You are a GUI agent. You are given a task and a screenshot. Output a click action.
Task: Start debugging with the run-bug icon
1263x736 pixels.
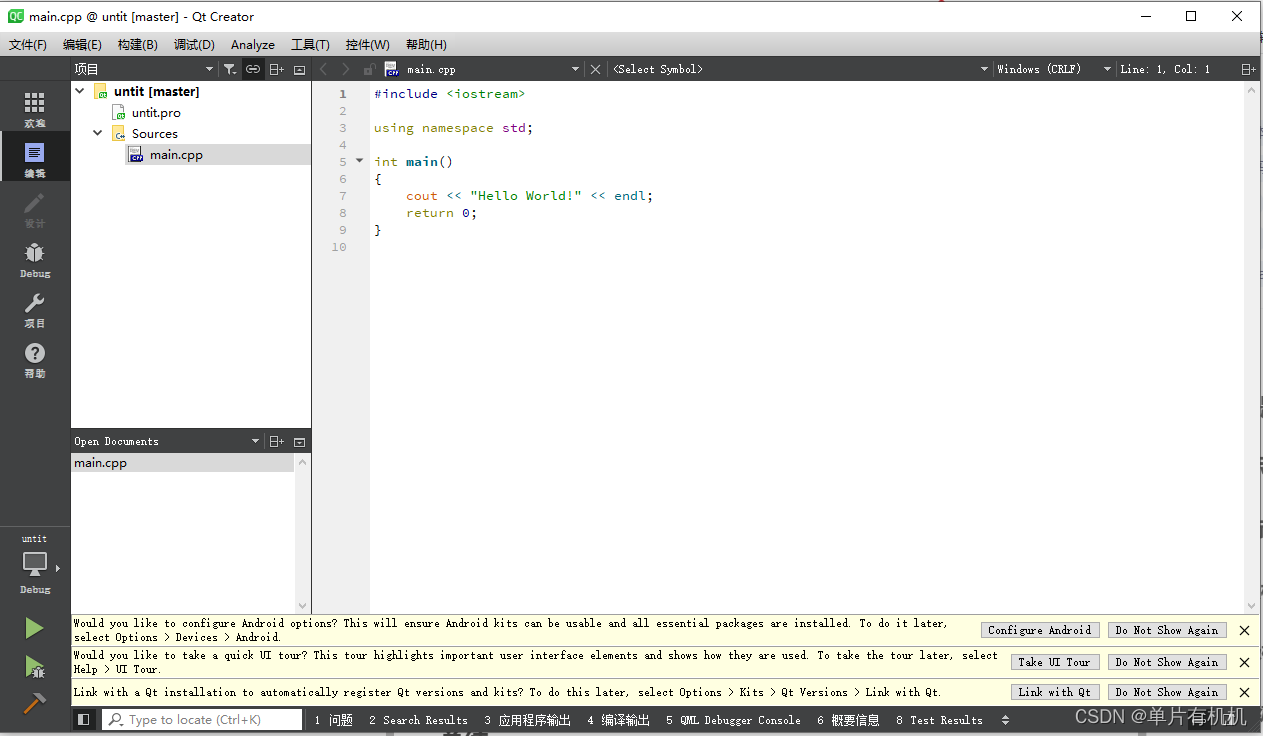point(35,666)
